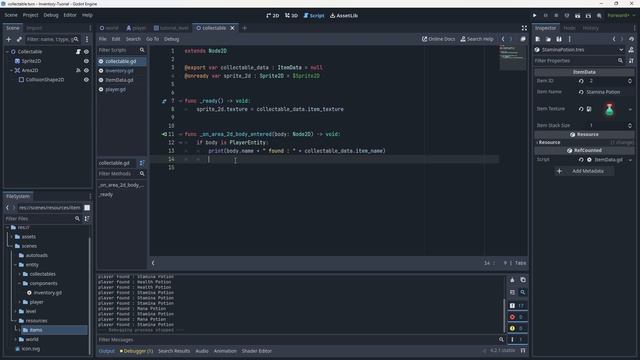The width and height of the screenshot is (640, 360).
Task: Collapse the Area2D node in the scene tree
Action: tap(11, 70)
